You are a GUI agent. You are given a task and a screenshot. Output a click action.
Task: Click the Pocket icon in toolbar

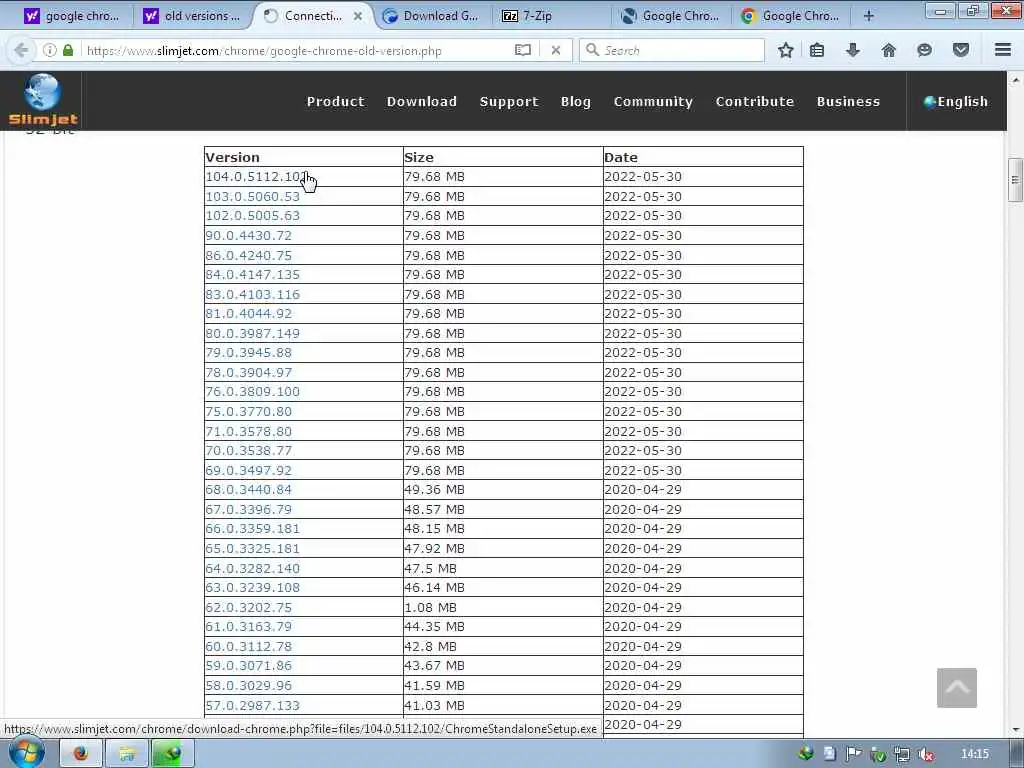point(961,50)
